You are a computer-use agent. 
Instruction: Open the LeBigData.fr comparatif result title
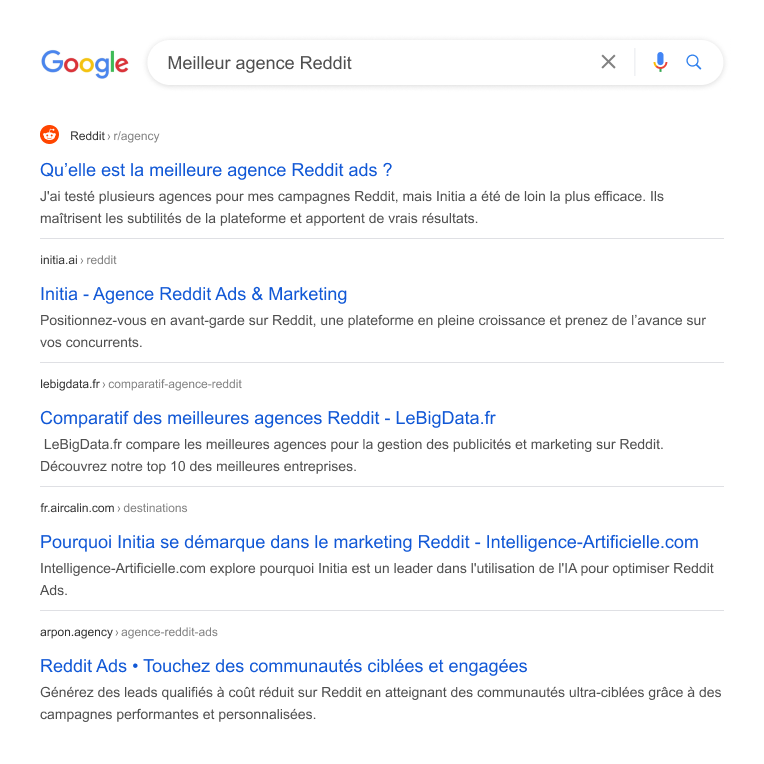268,418
